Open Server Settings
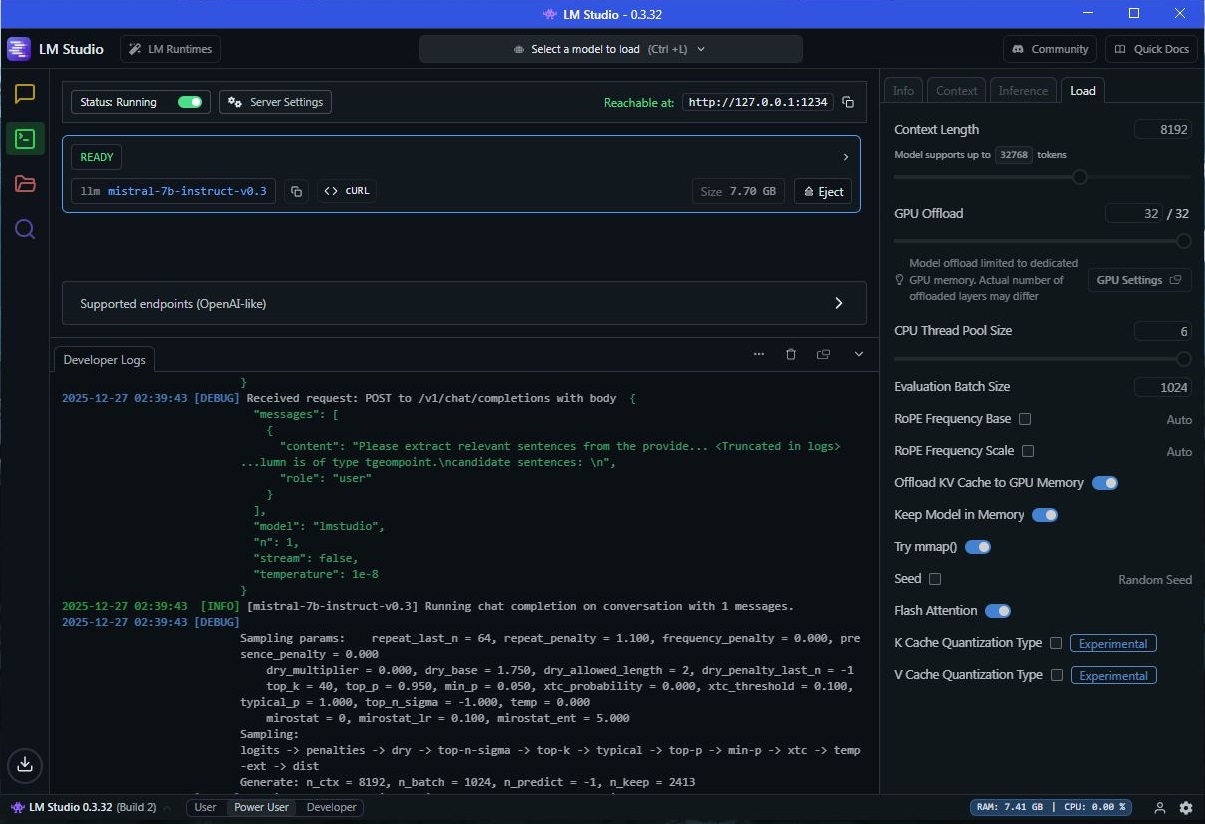Viewport: 1205px width, 824px height. (x=275, y=102)
